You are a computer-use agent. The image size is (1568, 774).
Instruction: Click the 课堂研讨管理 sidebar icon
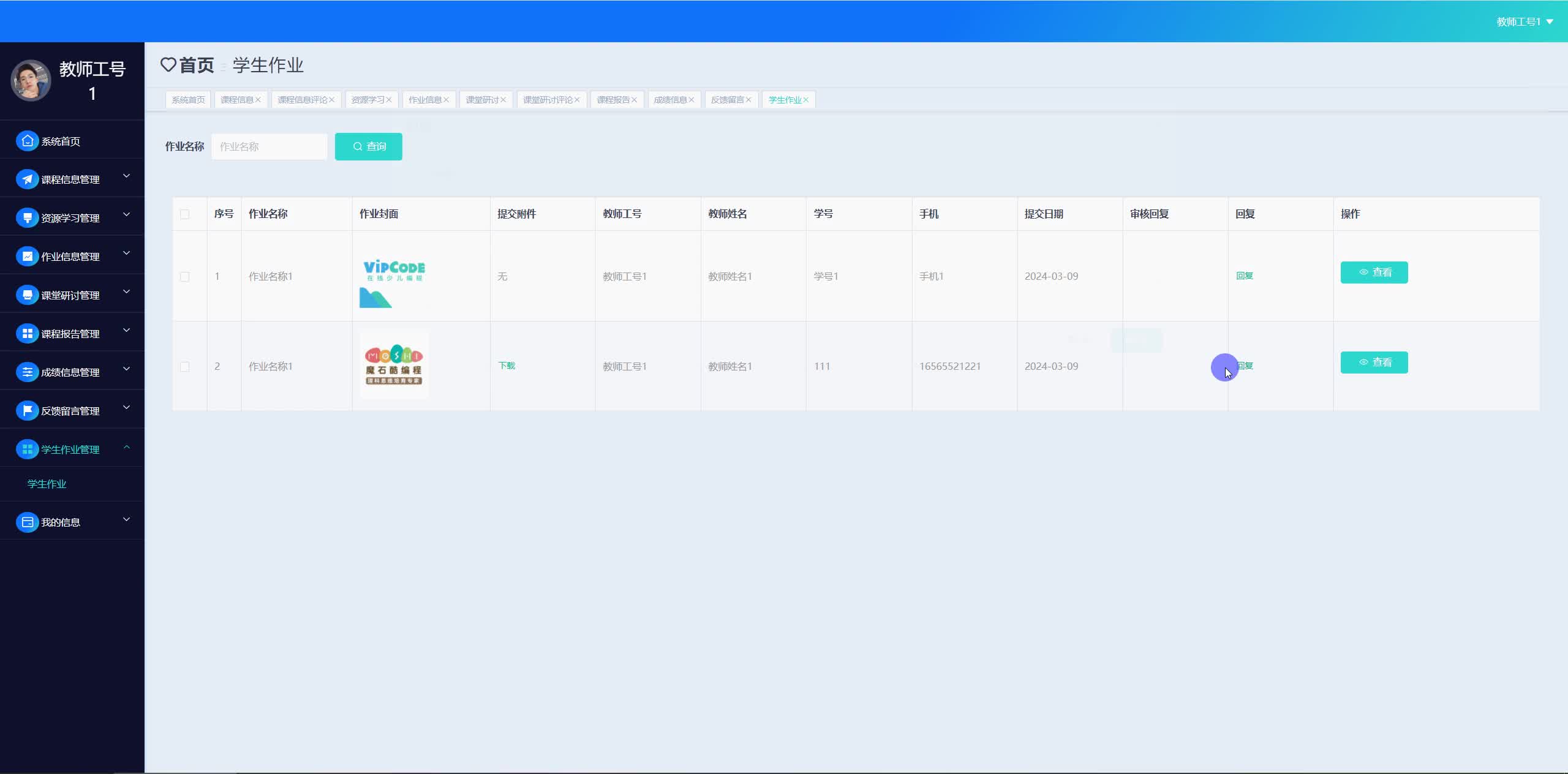(27, 295)
